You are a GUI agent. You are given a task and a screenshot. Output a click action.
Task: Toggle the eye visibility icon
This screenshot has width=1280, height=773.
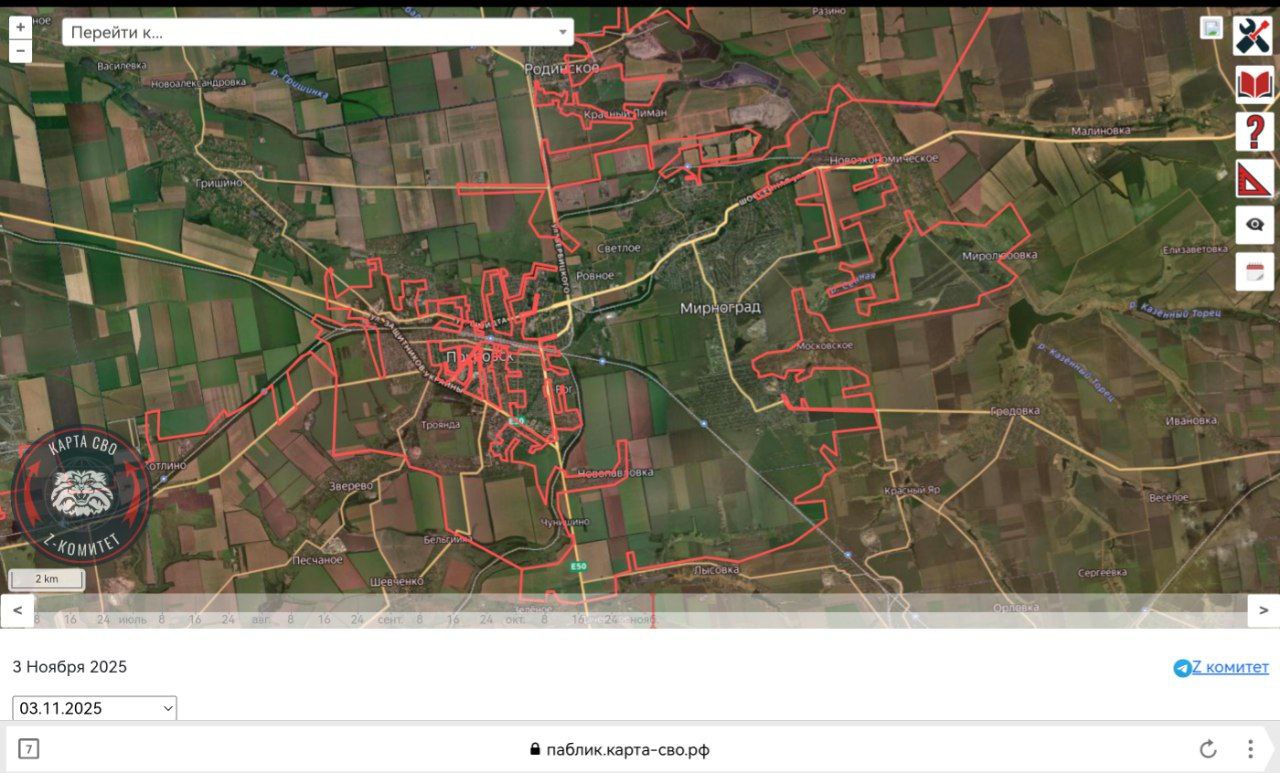coord(1254,225)
